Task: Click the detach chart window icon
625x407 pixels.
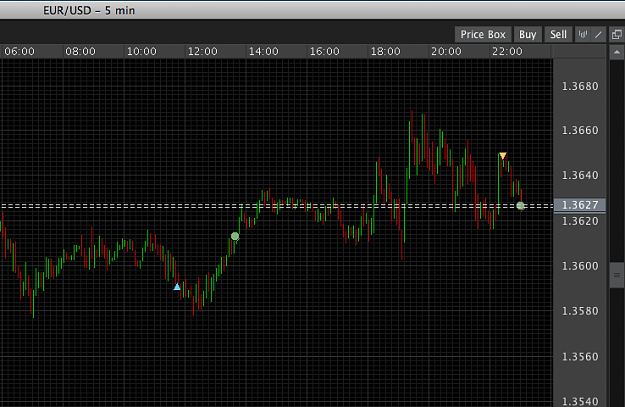Action: coord(616,35)
